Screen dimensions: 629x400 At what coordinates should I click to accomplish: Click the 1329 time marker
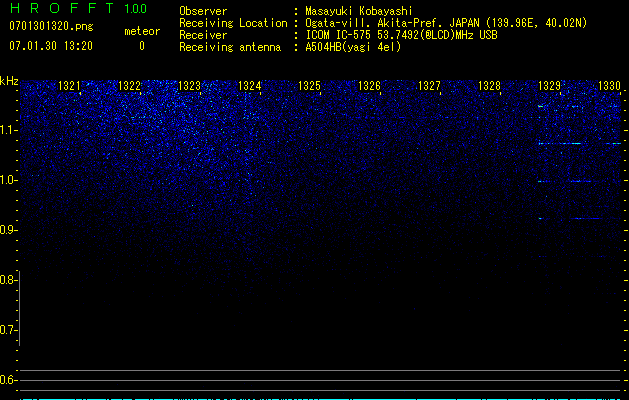(x=550, y=86)
